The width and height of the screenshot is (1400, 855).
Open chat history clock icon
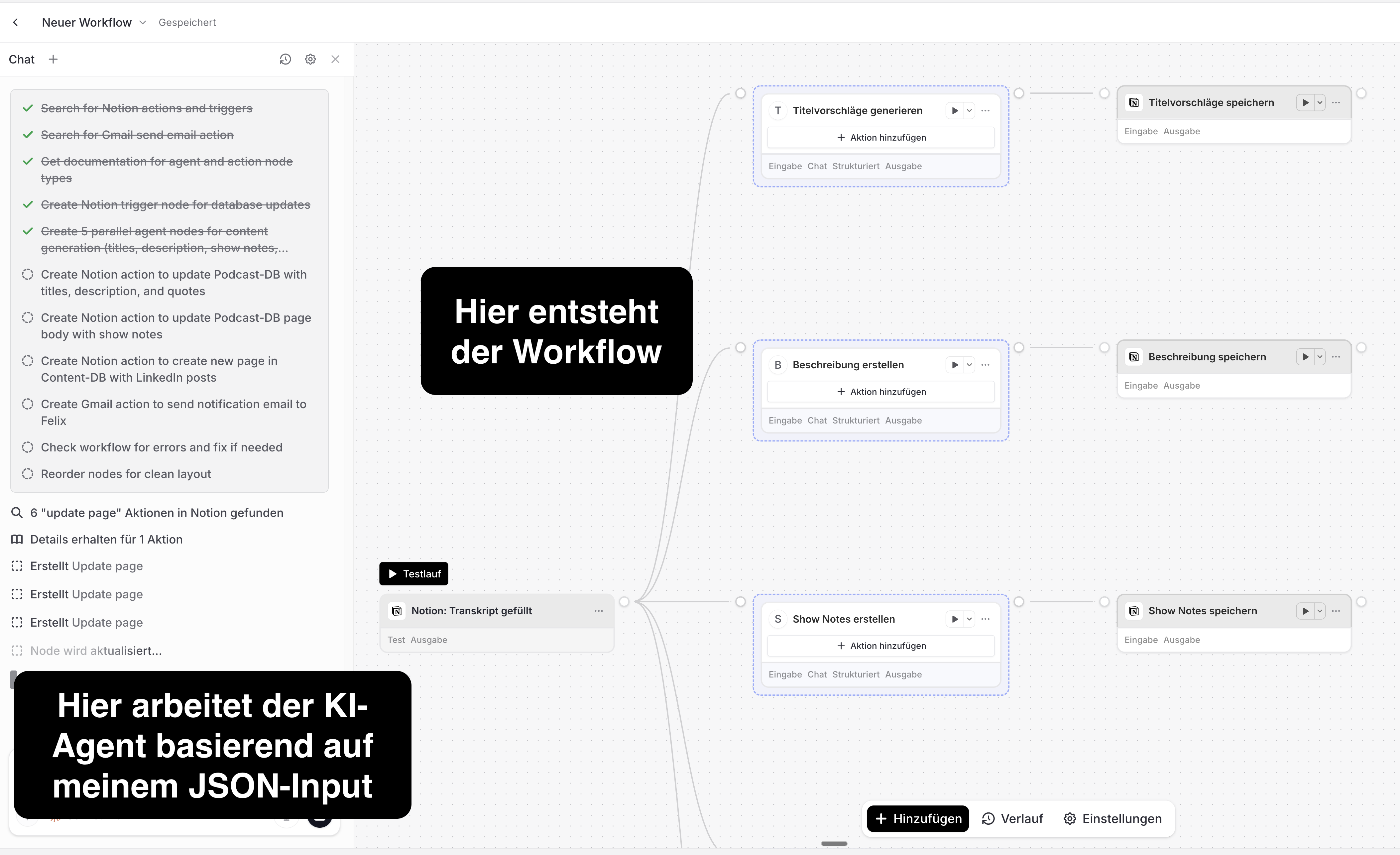pyautogui.click(x=285, y=59)
